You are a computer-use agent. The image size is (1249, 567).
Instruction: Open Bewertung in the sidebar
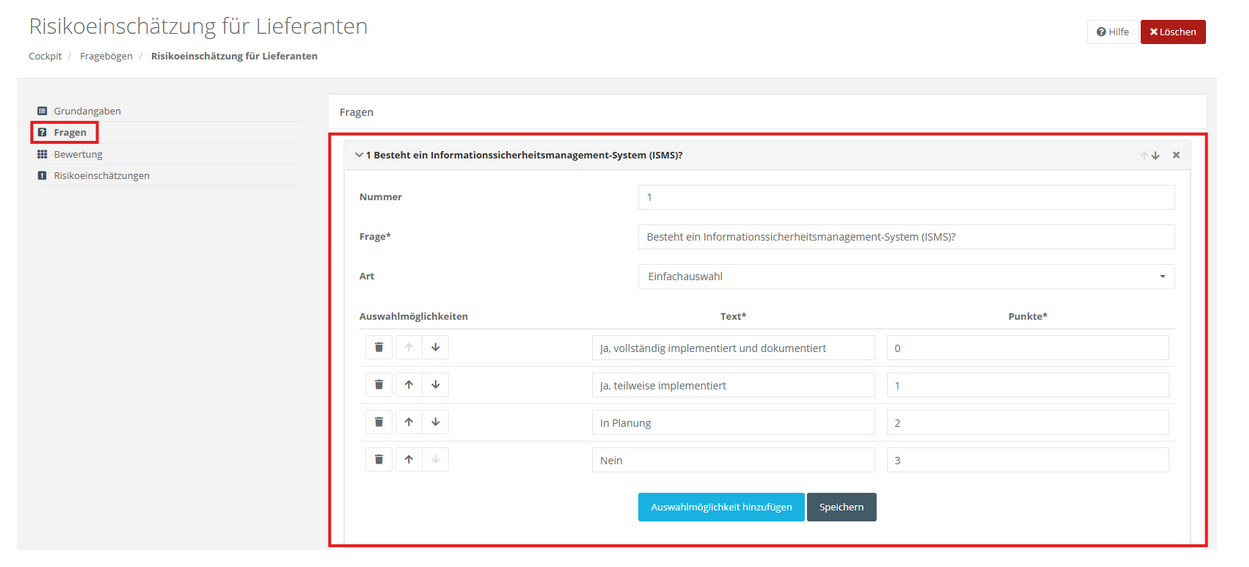click(x=78, y=154)
